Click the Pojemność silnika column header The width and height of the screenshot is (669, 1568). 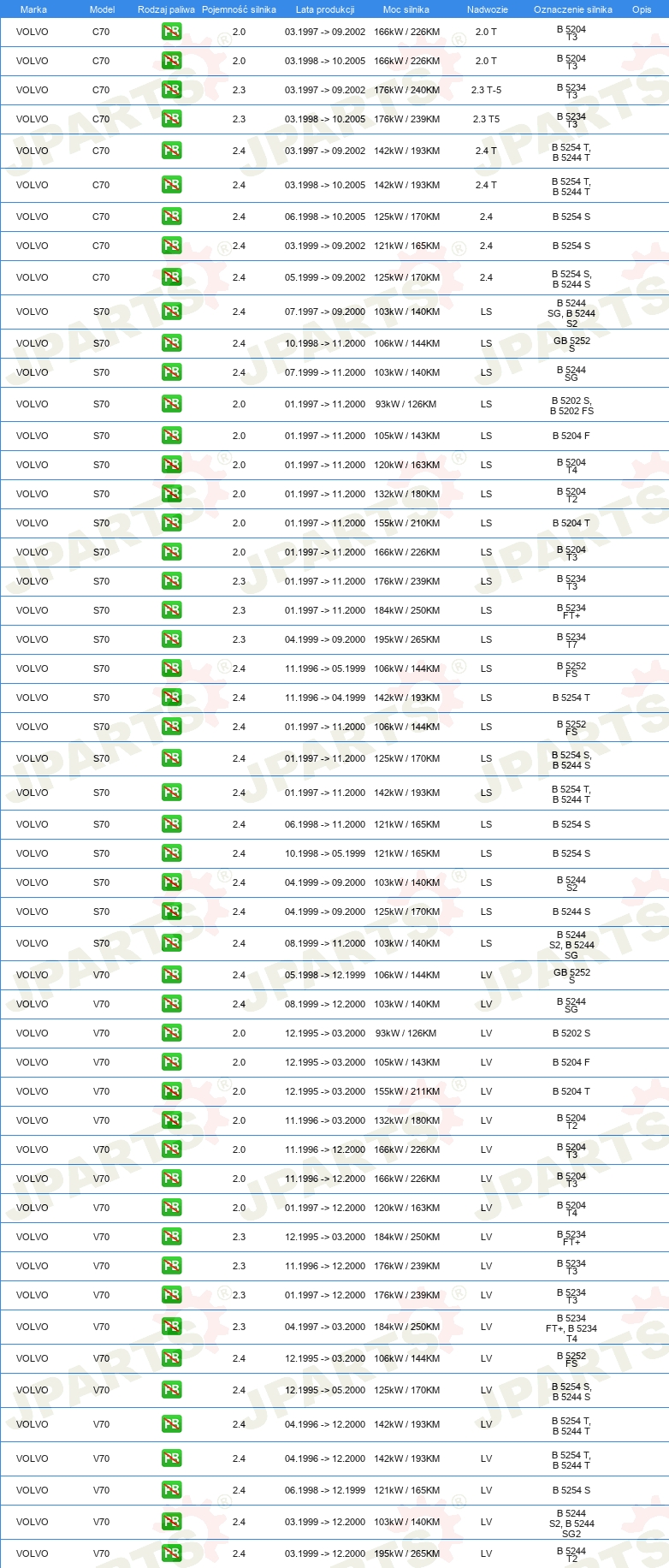pos(239,9)
